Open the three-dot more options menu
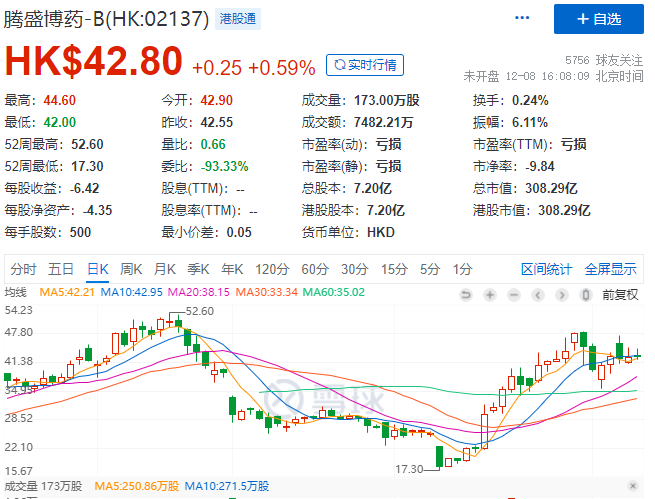Viewport: 655px width, 499px height. [522, 18]
